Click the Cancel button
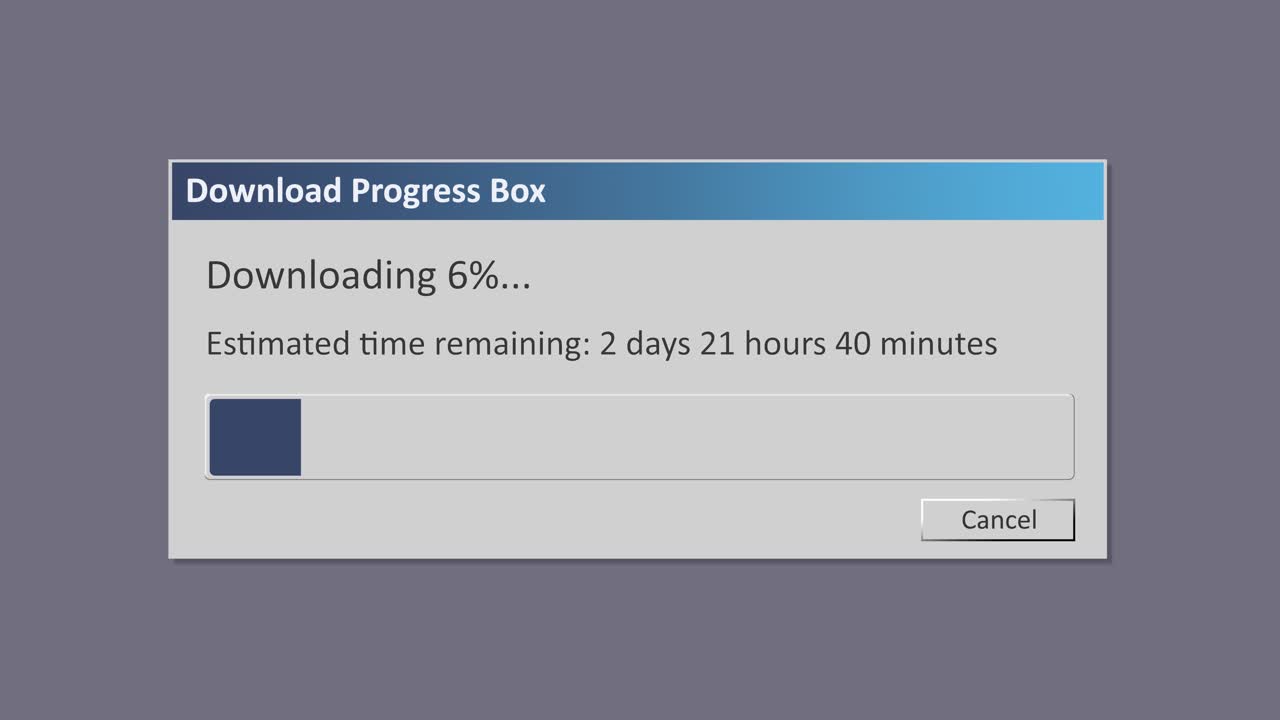The width and height of the screenshot is (1280, 720). [x=998, y=520]
